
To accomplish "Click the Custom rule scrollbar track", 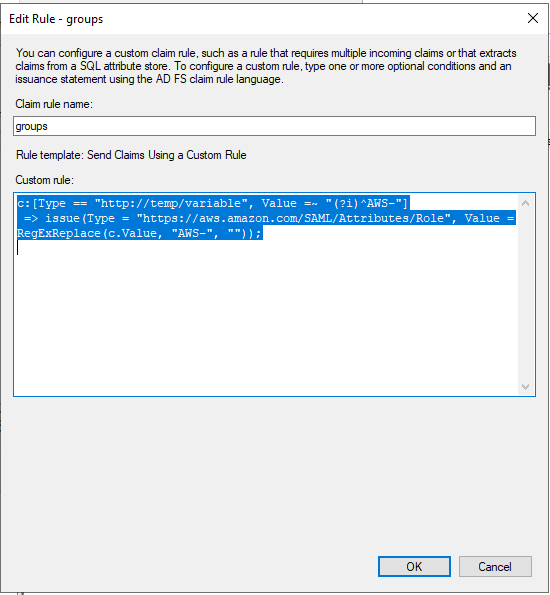I will click(x=525, y=295).
